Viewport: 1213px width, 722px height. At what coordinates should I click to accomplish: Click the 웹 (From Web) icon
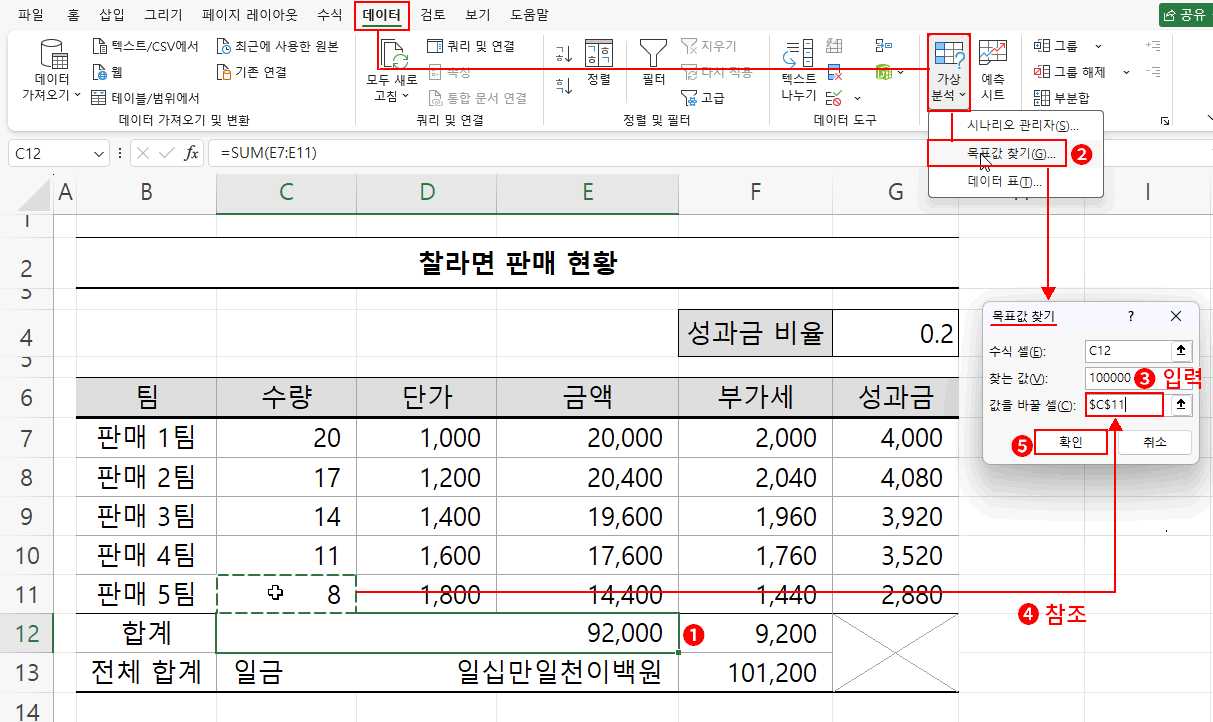(x=101, y=71)
